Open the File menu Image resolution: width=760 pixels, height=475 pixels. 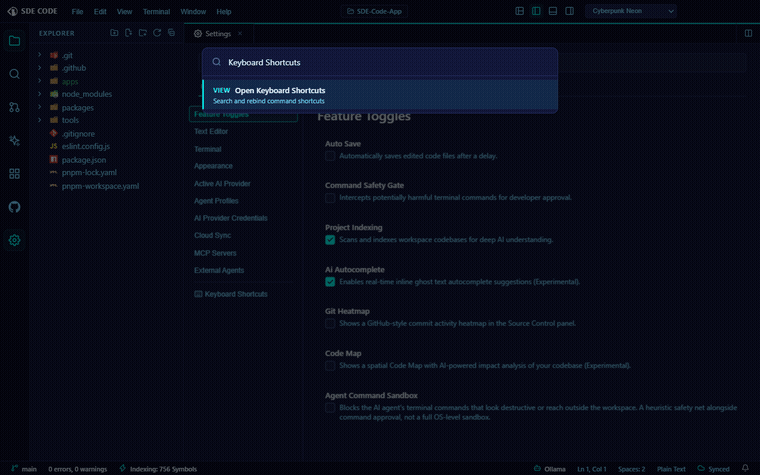(78, 12)
